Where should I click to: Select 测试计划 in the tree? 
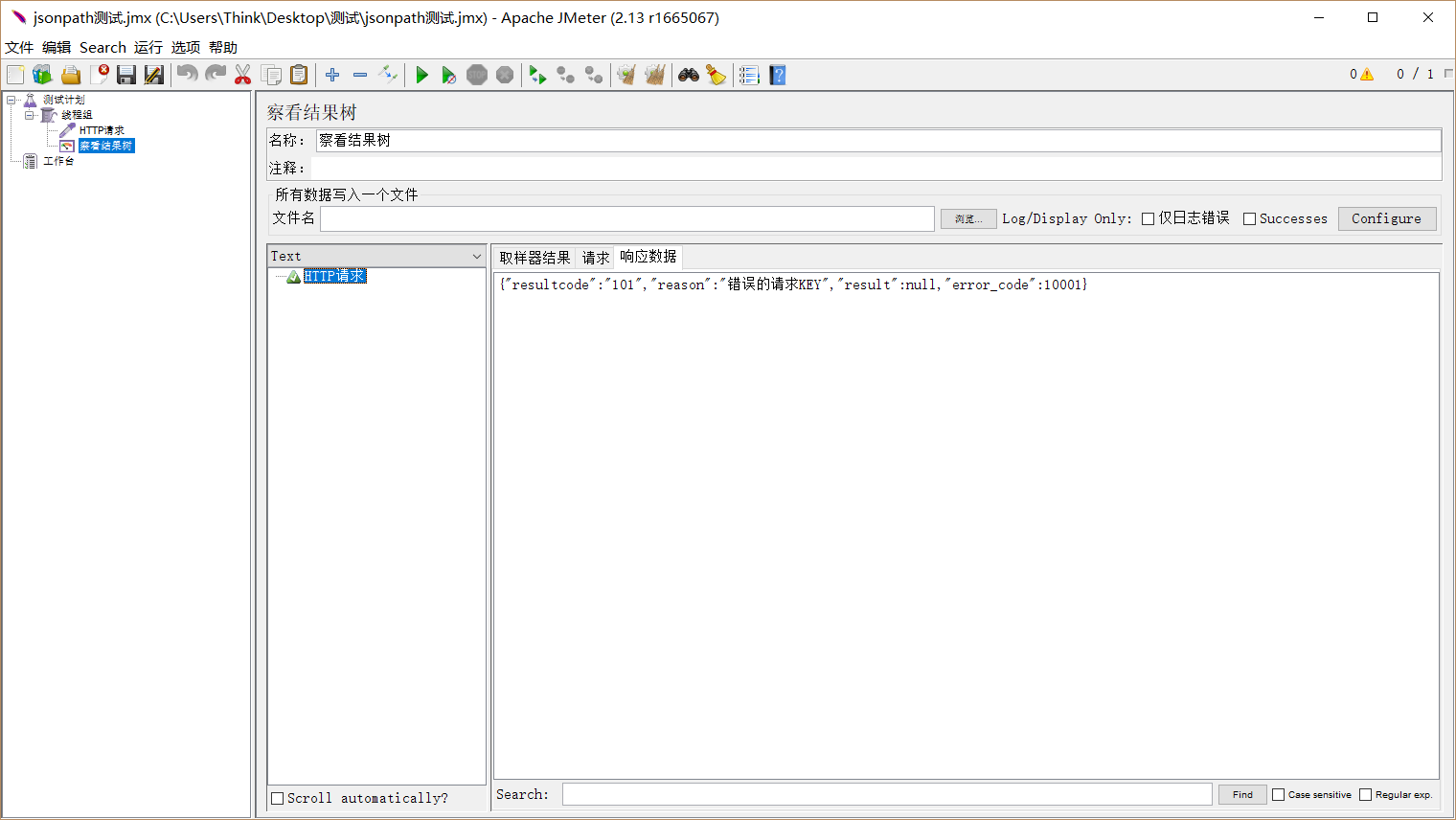63,100
